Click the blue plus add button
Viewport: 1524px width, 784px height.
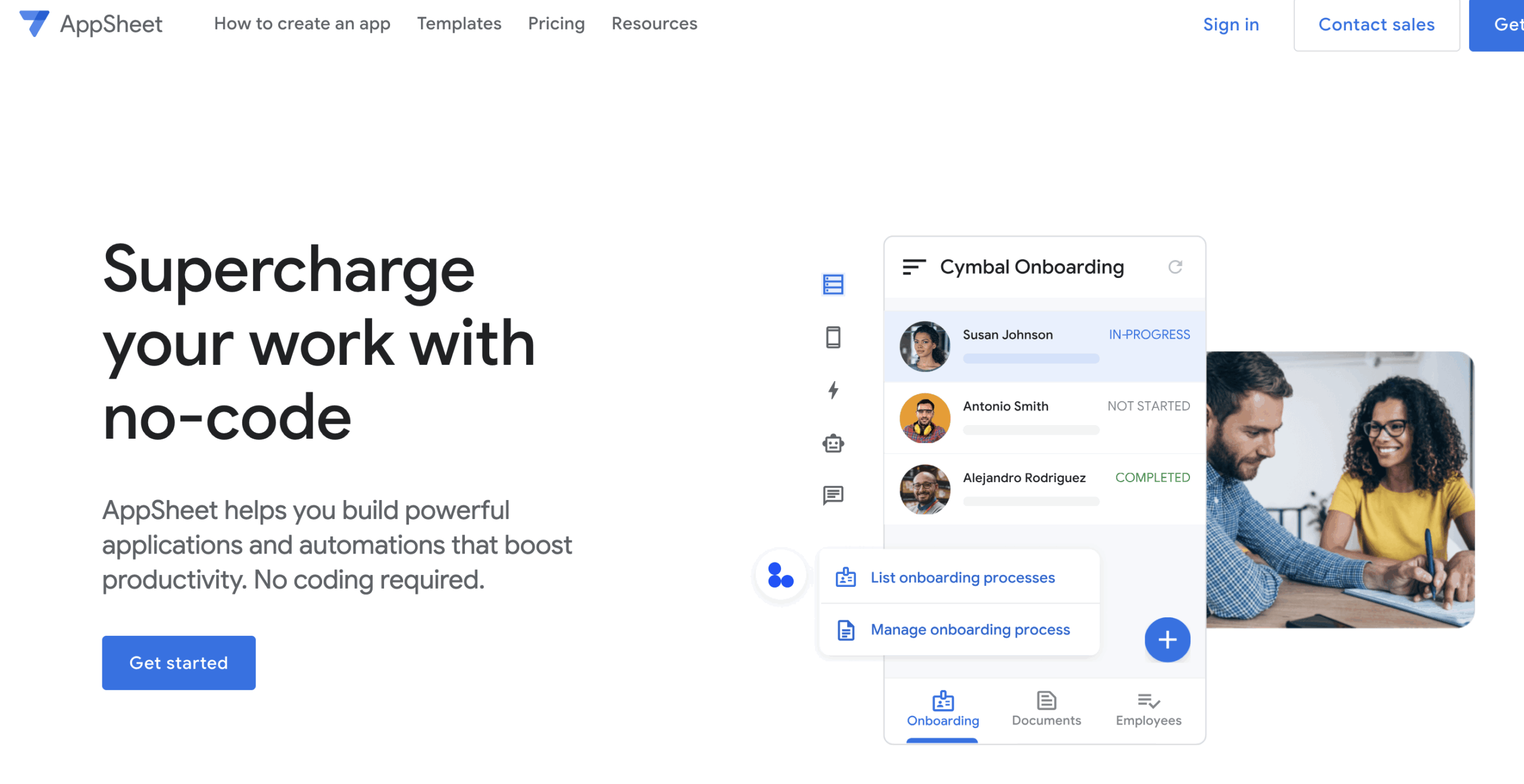(x=1167, y=639)
